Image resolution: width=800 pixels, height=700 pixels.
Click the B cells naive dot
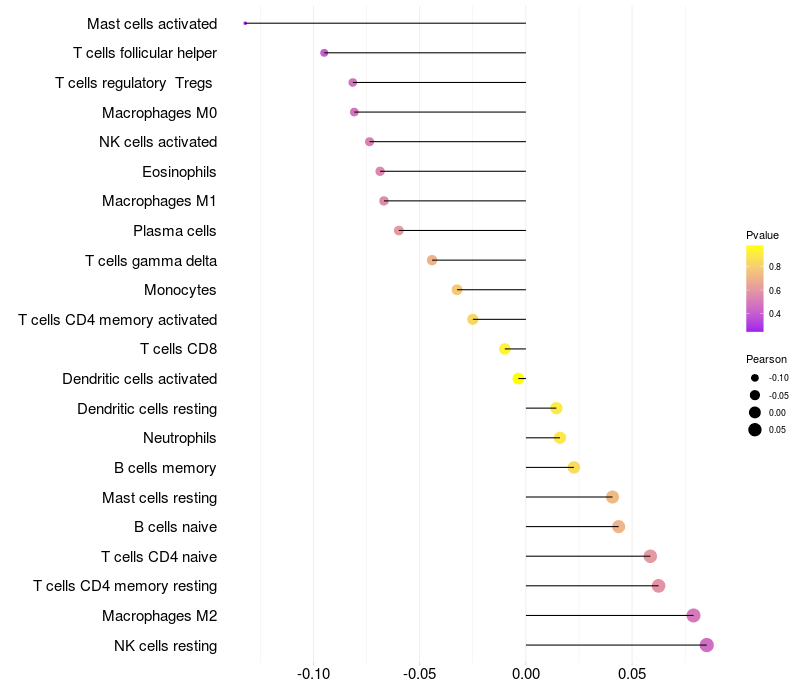click(618, 527)
